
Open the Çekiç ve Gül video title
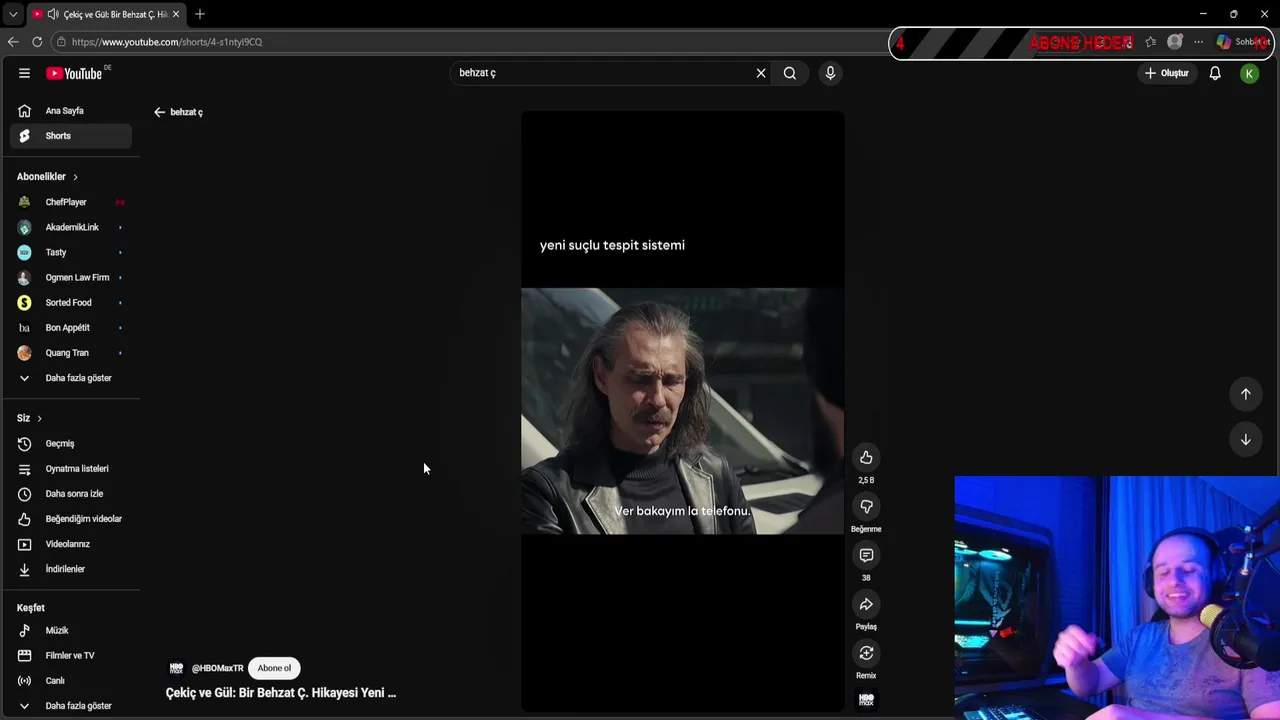click(x=281, y=692)
